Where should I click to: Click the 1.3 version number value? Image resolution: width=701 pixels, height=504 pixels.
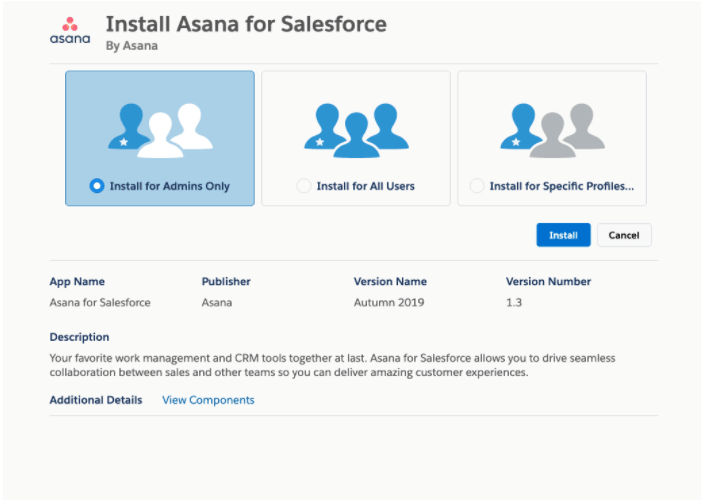pos(514,302)
